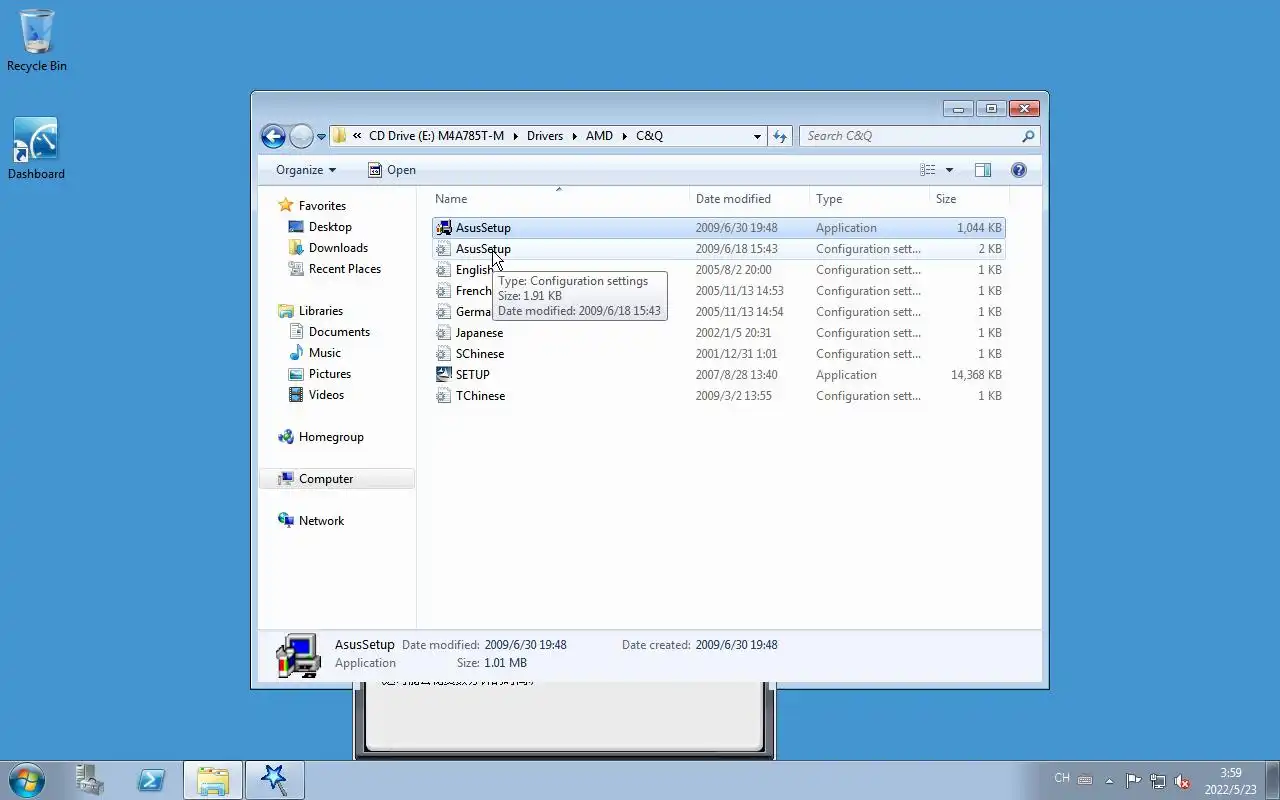Click the grayed Forward arrow button
1280x800 pixels.
[x=301, y=136]
